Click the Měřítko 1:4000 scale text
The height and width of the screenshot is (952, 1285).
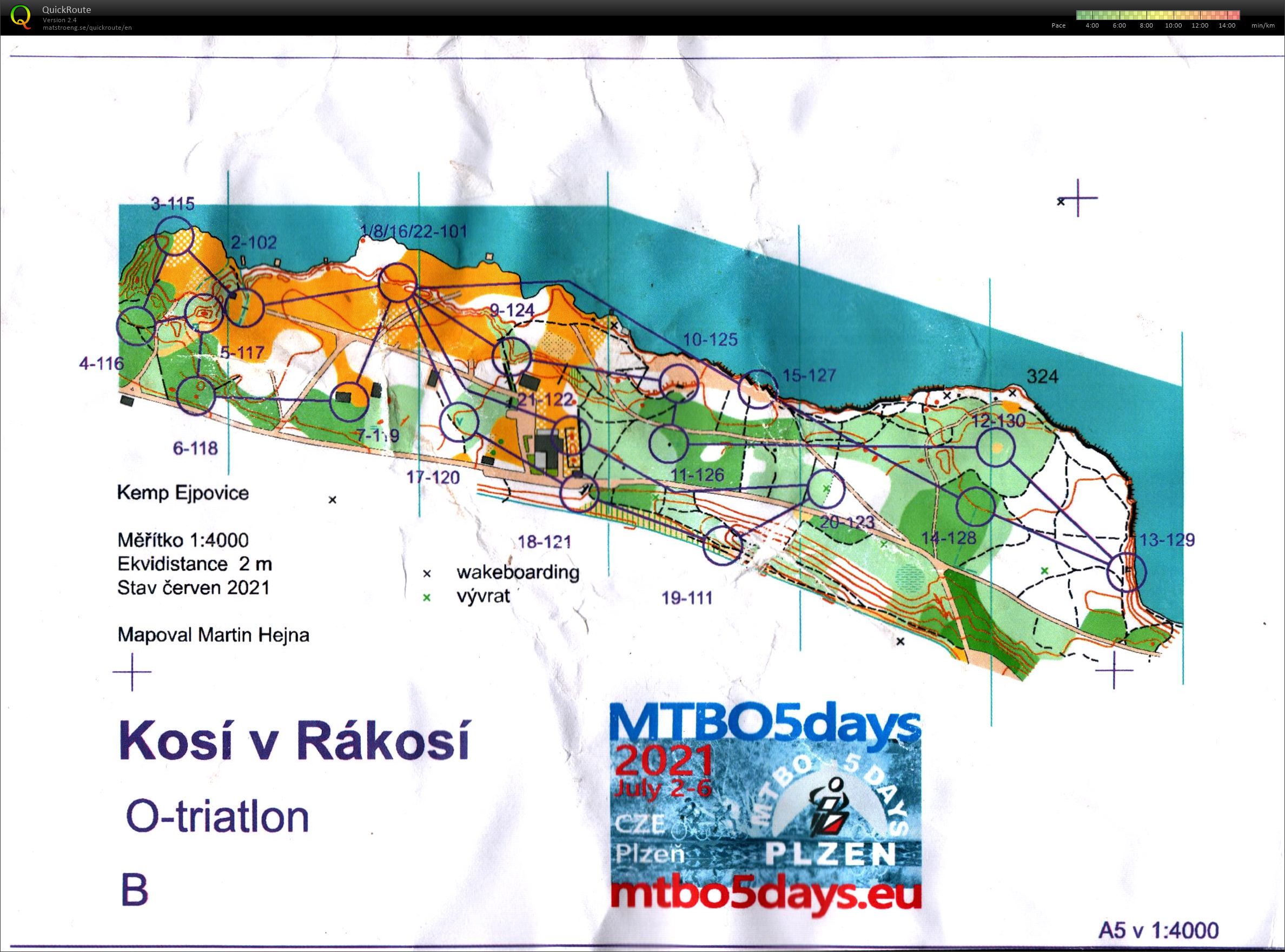pos(183,540)
